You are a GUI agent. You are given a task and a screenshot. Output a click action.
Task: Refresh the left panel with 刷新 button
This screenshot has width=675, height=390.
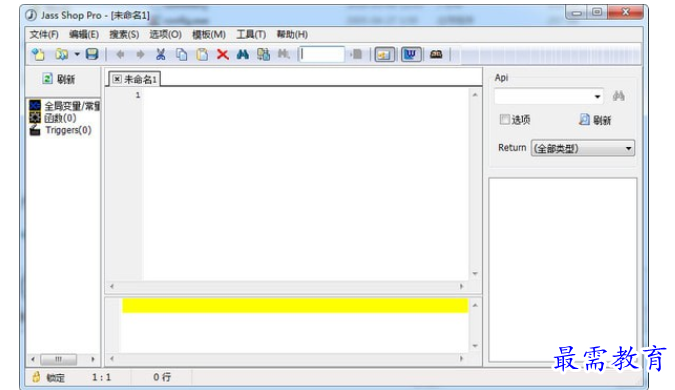59,79
